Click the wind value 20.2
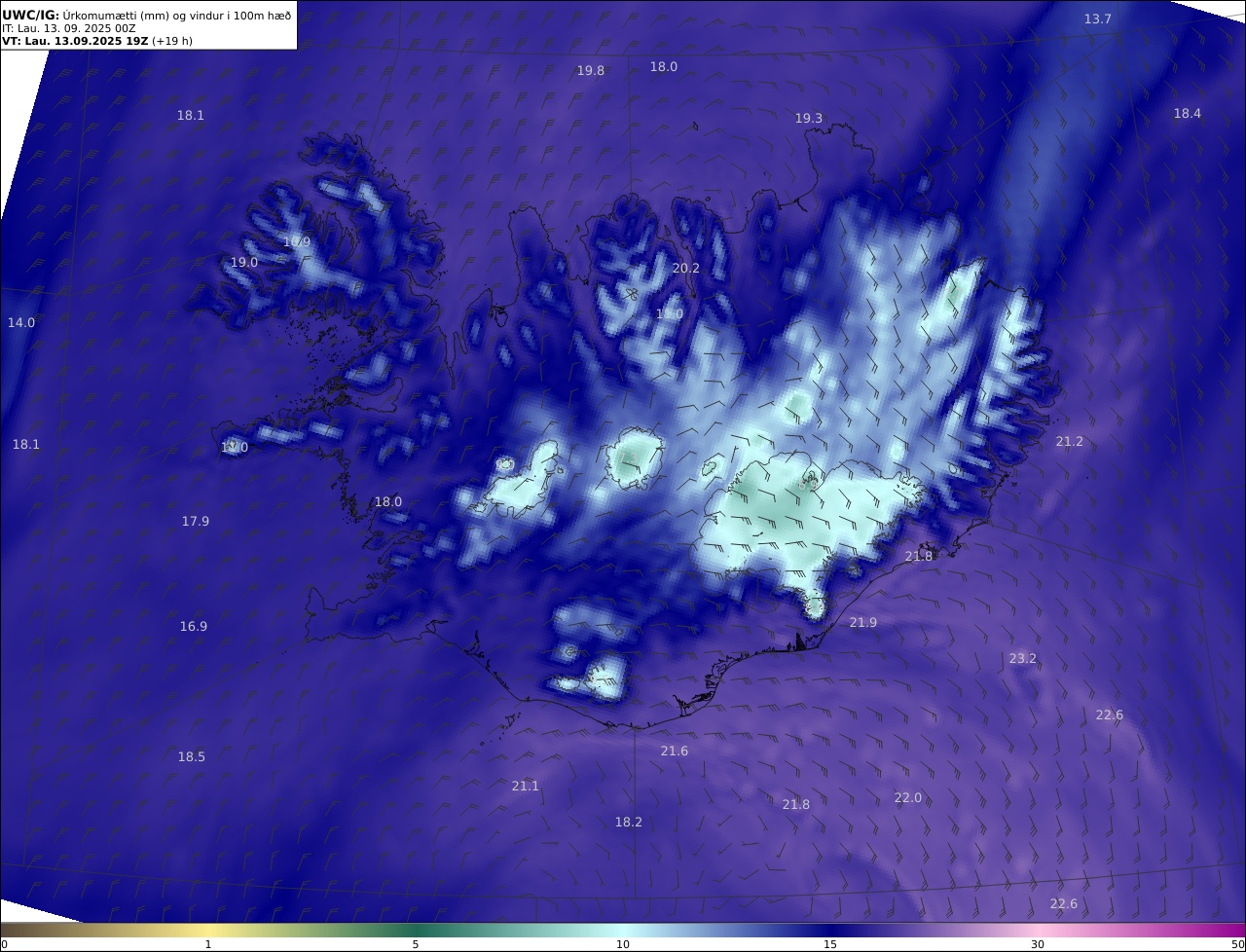Image resolution: width=1246 pixels, height=952 pixels. pos(685,268)
